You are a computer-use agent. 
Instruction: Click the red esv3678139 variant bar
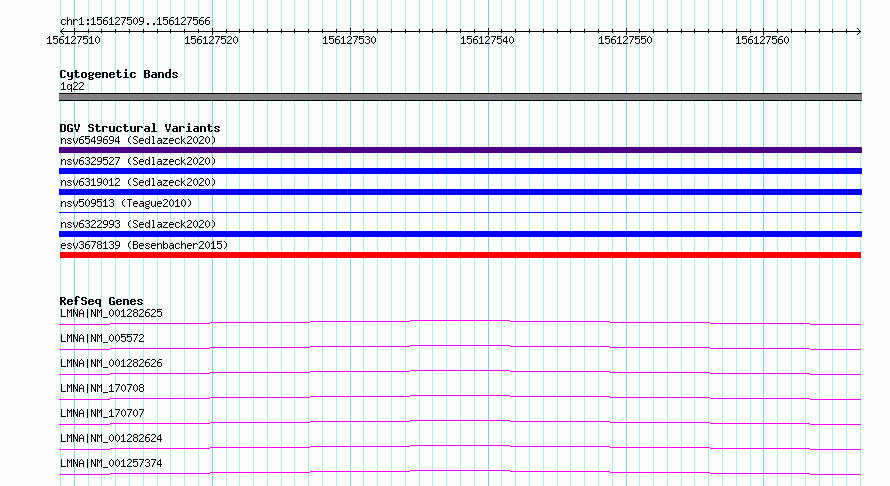coord(460,255)
